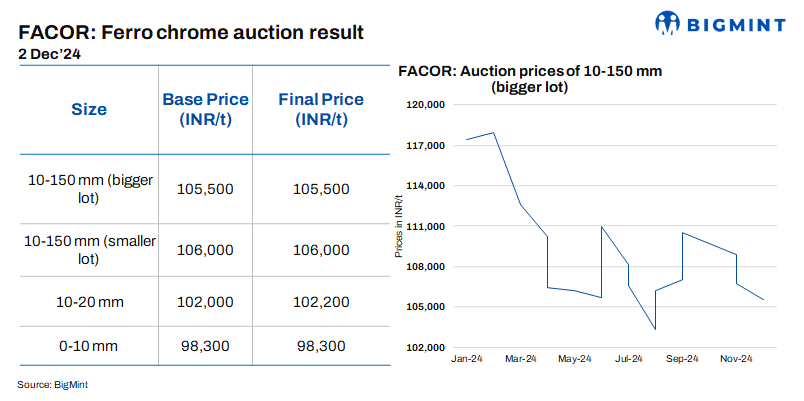Click the 'Final Price (INR/t)' column header

click(x=321, y=109)
